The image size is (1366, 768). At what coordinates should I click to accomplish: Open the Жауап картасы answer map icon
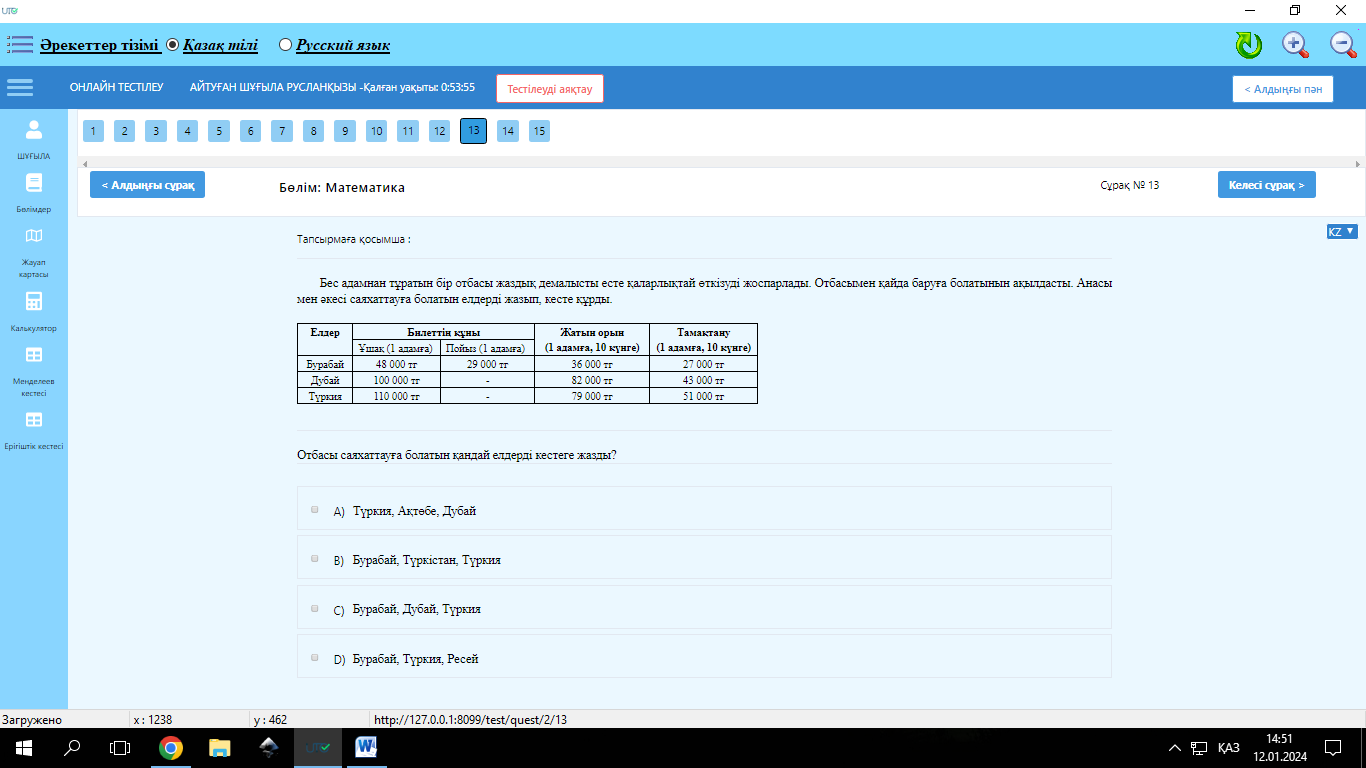pyautogui.click(x=34, y=236)
